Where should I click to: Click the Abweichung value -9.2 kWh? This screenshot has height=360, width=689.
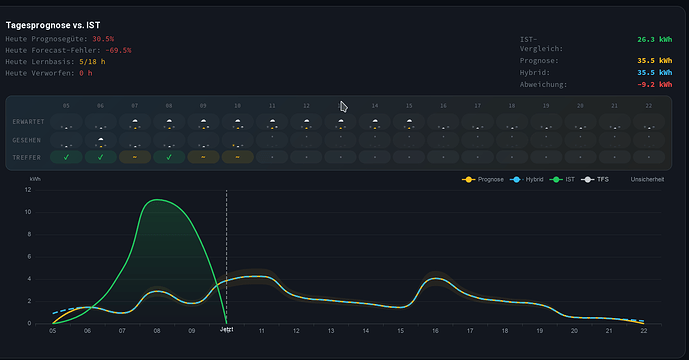point(655,84)
